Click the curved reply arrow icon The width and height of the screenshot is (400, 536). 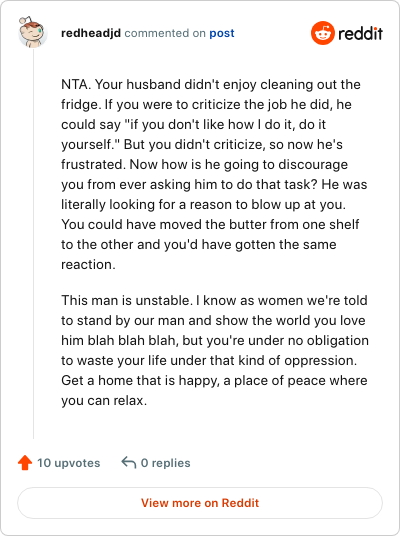point(129,463)
